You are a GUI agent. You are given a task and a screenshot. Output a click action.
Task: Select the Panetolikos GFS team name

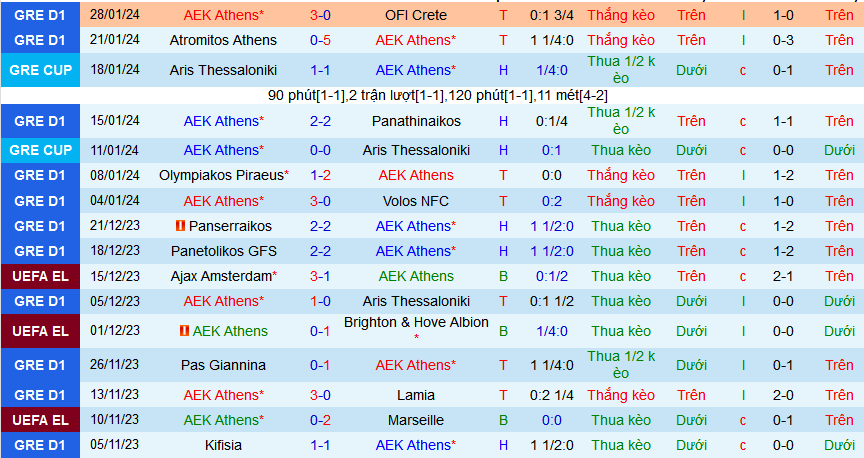click(x=224, y=251)
